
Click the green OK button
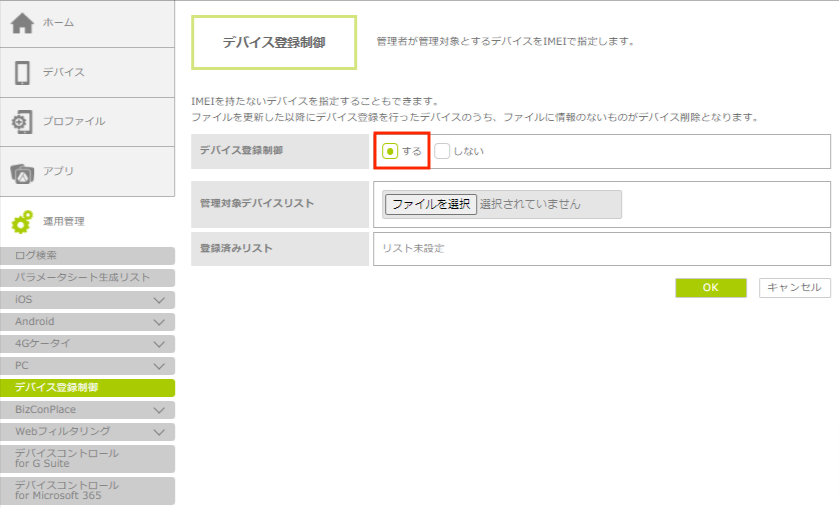[710, 288]
